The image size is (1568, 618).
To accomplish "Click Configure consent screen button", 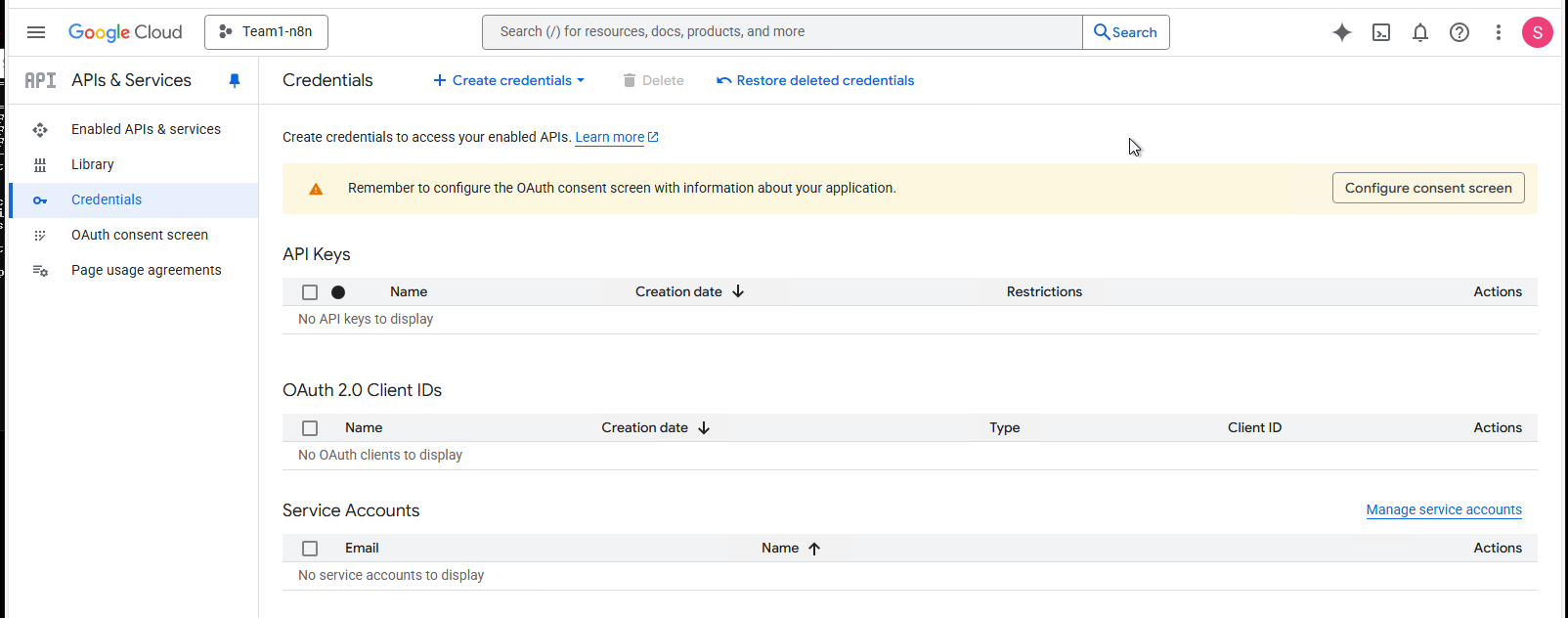I will coord(1427,188).
